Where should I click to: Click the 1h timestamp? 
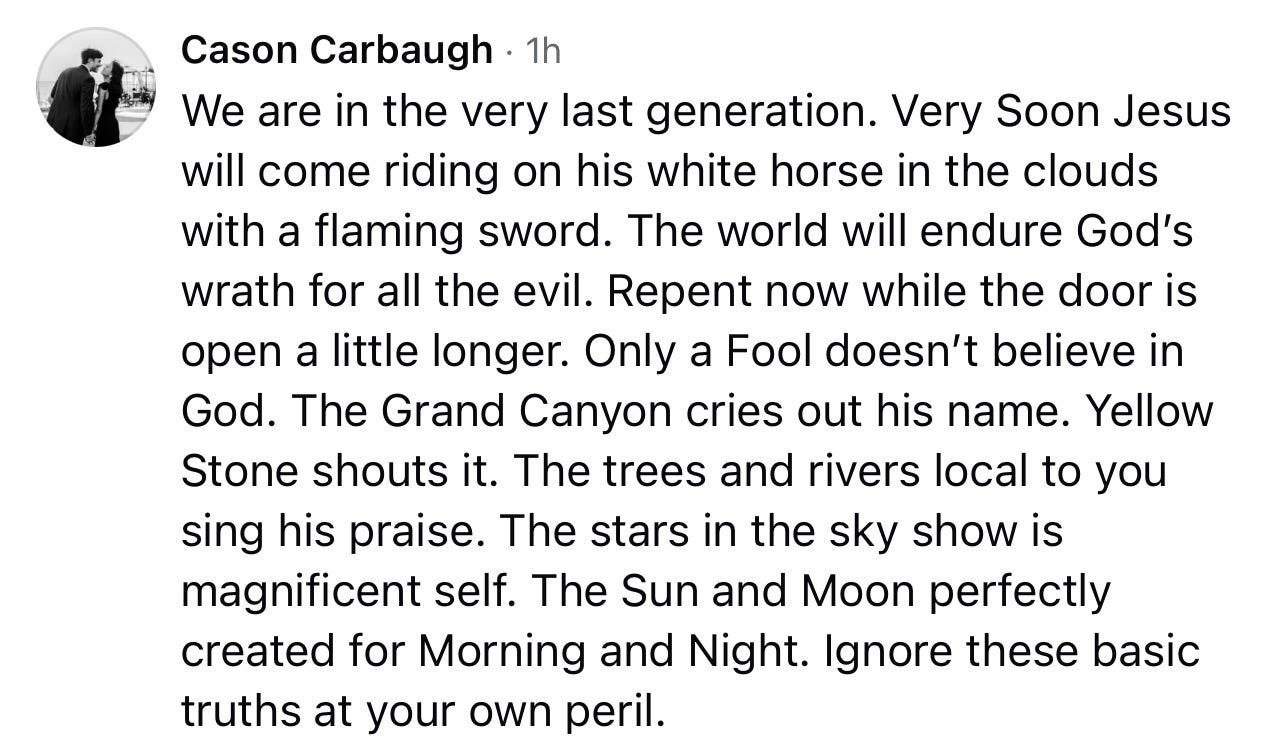coord(543,51)
